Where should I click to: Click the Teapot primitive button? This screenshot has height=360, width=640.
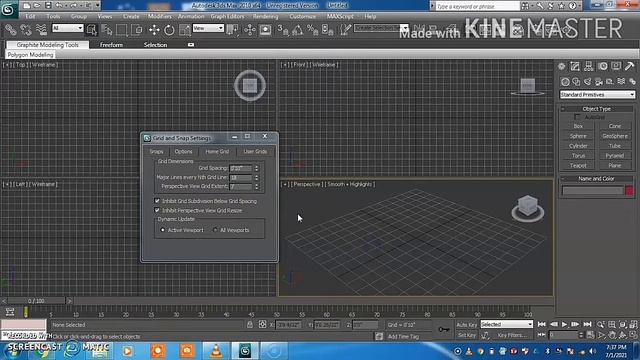[x=578, y=166]
